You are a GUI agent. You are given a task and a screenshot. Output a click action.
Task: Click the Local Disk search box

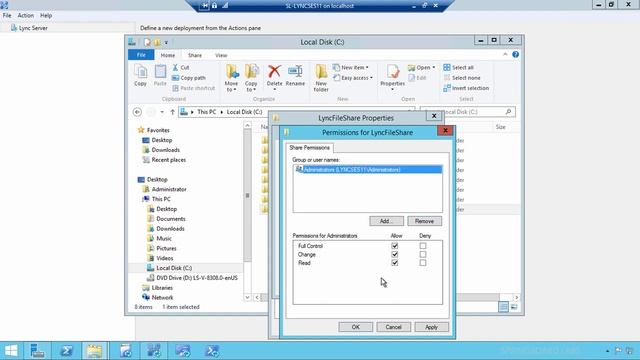(468, 112)
